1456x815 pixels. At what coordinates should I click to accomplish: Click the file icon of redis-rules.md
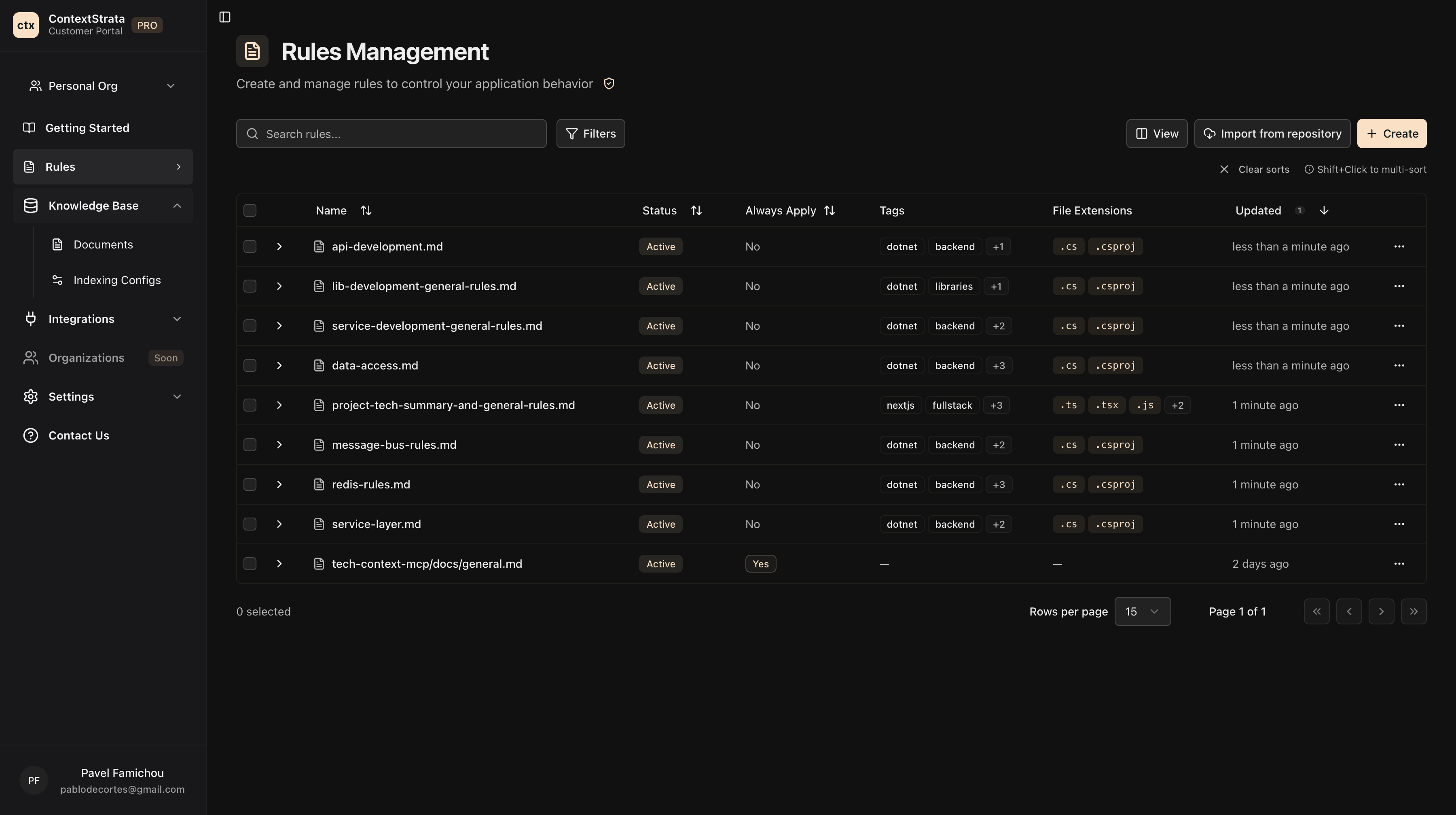319,484
